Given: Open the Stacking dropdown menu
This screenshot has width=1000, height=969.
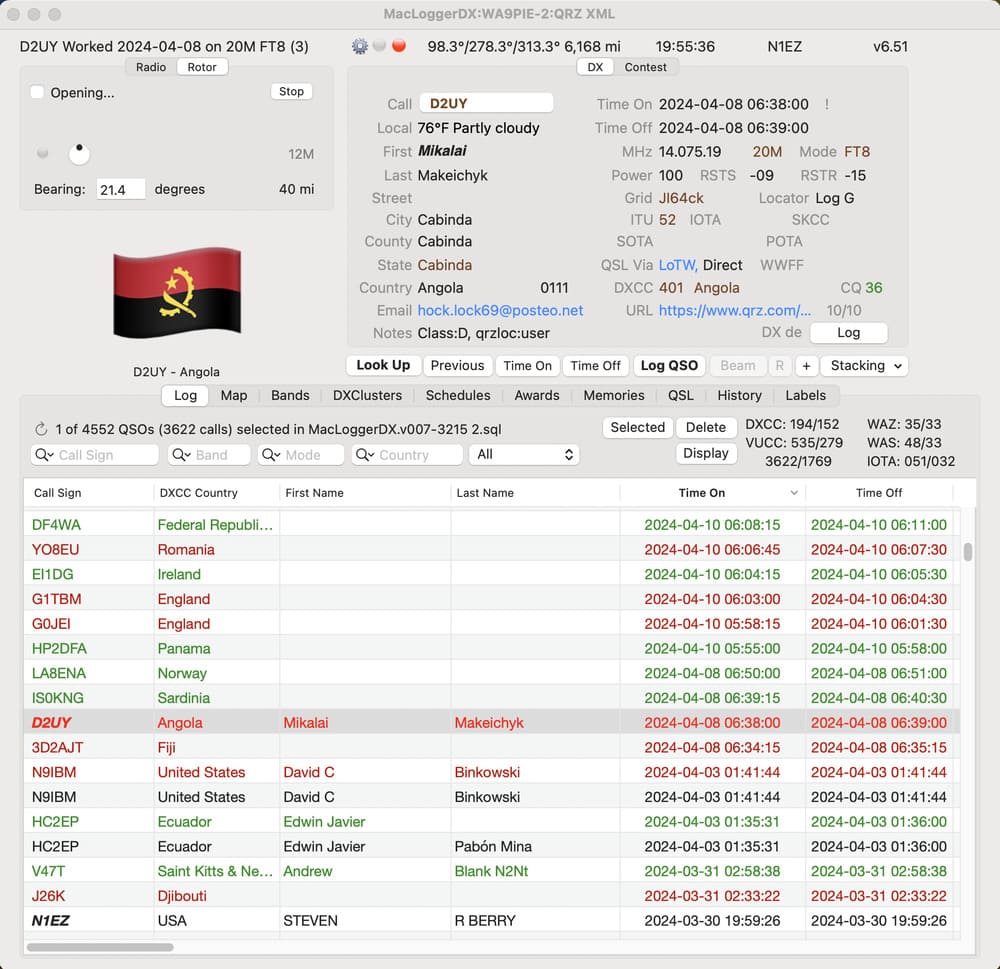Looking at the screenshot, I should (x=864, y=366).
